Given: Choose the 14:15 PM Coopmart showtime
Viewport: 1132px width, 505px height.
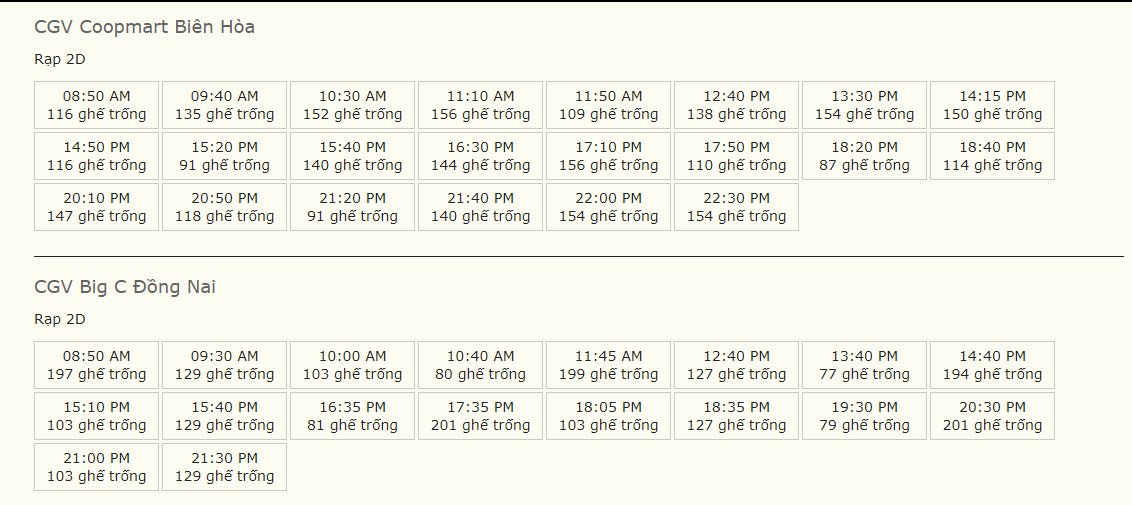Looking at the screenshot, I should [x=992, y=105].
